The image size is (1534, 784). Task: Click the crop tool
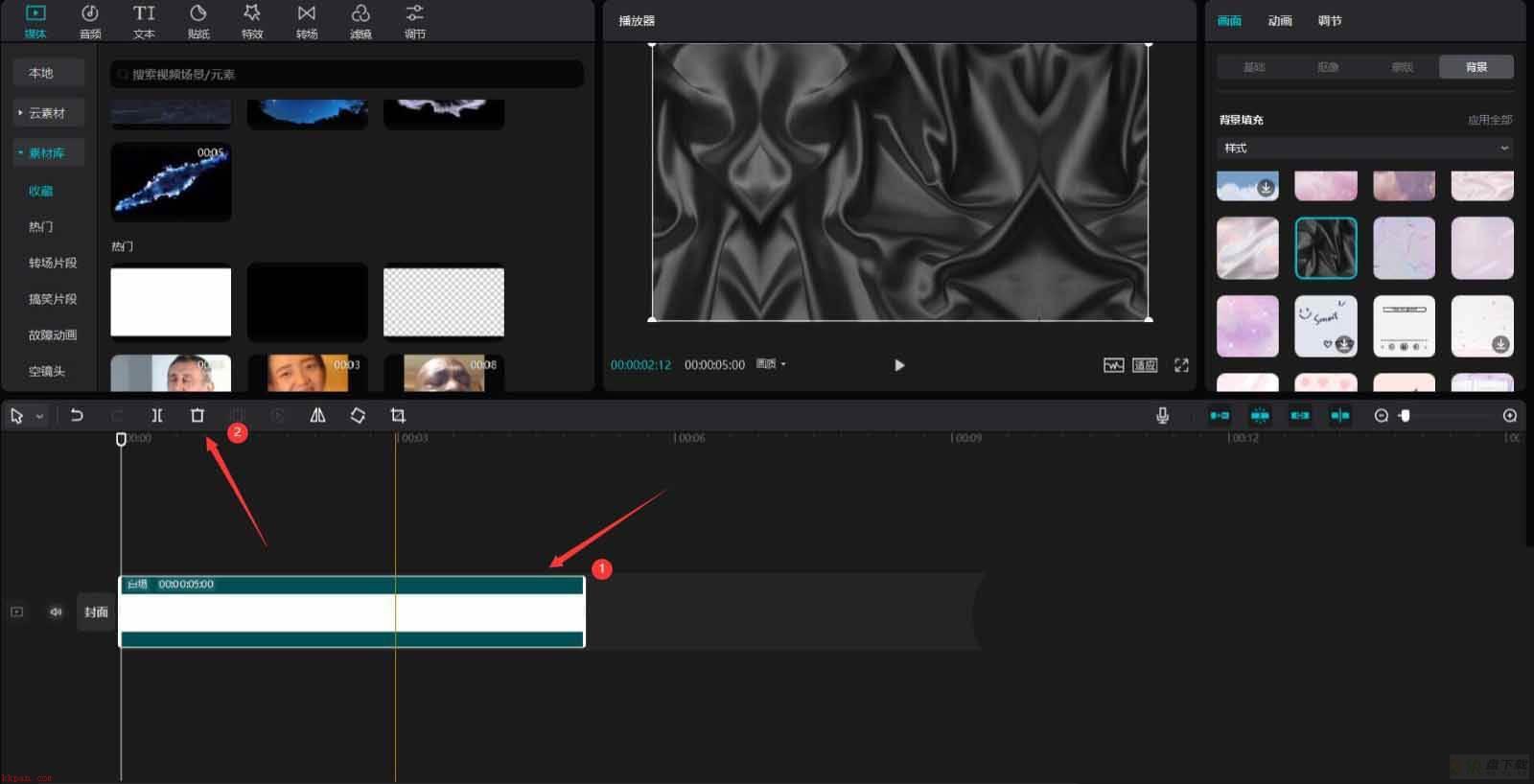[x=398, y=415]
